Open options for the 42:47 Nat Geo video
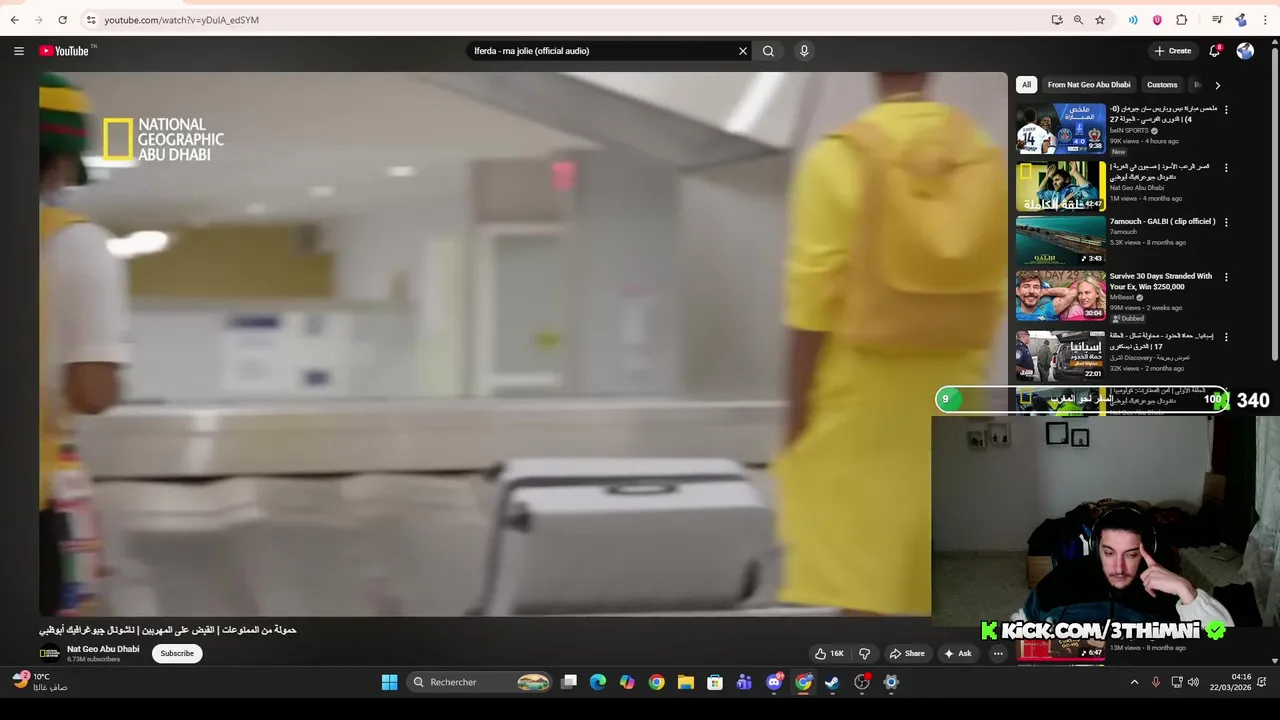The image size is (1280, 720). tap(1226, 168)
